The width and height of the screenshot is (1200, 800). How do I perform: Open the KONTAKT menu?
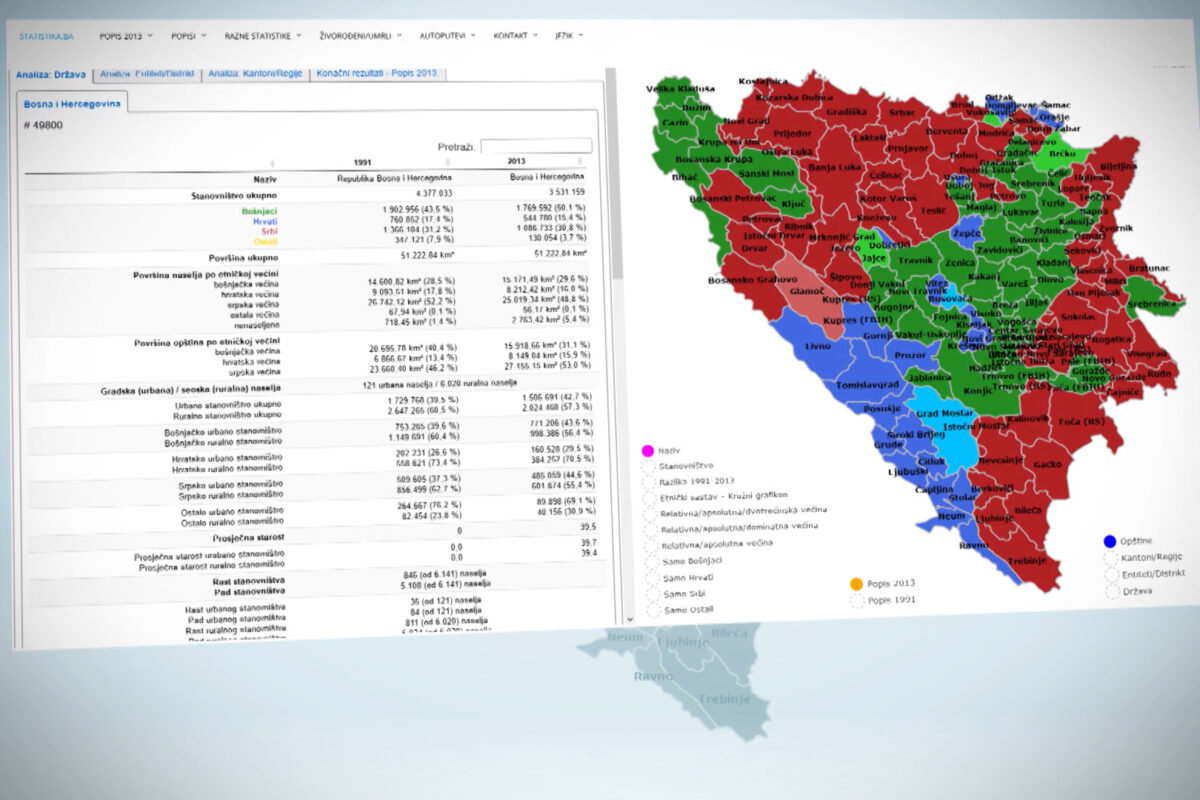(x=516, y=36)
